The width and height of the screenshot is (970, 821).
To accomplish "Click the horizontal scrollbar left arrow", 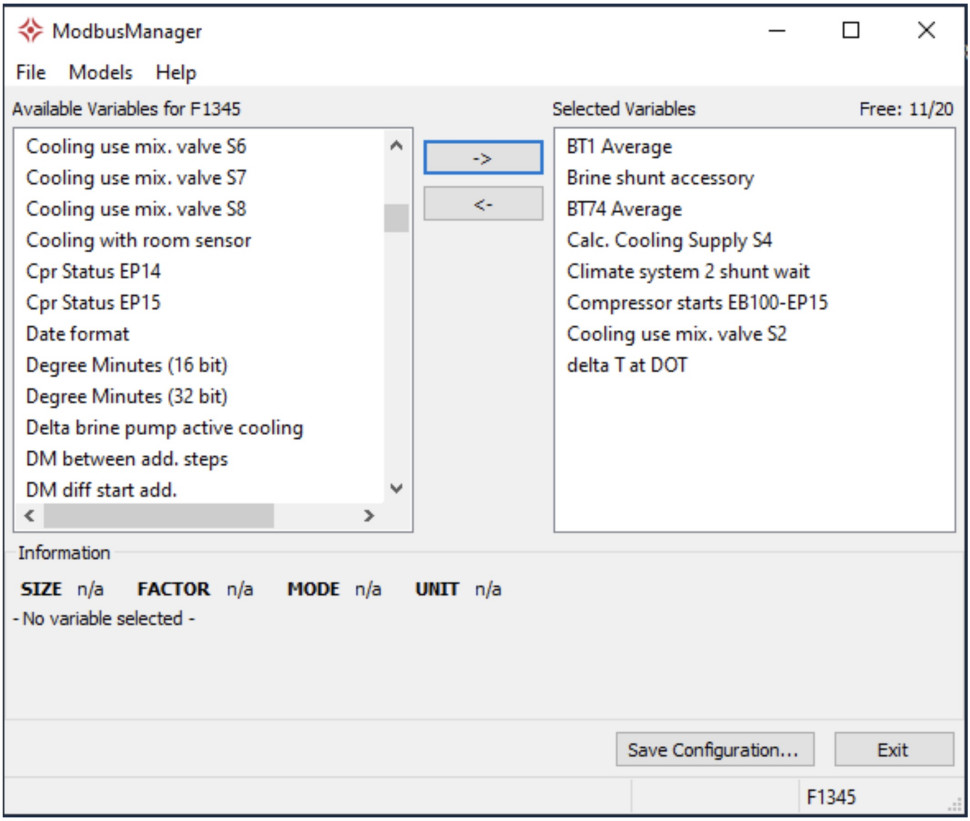I will click(29, 516).
